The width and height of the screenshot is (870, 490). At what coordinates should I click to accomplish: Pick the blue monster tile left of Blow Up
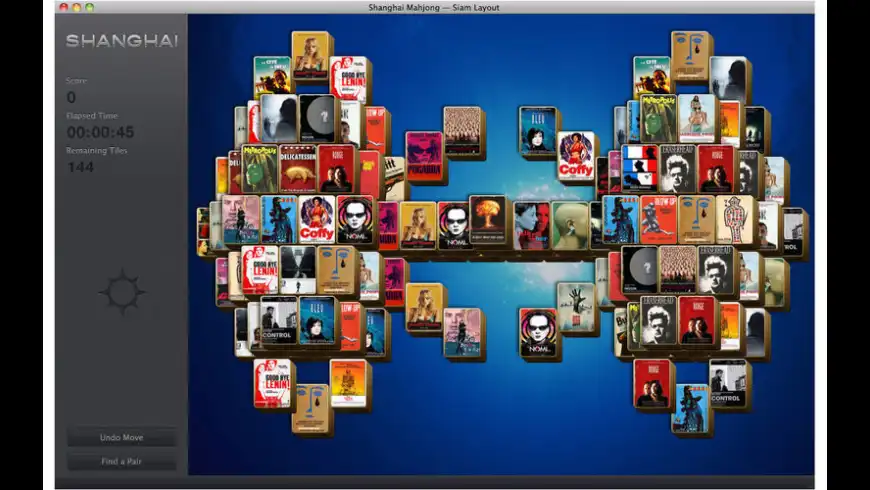[x=620, y=220]
